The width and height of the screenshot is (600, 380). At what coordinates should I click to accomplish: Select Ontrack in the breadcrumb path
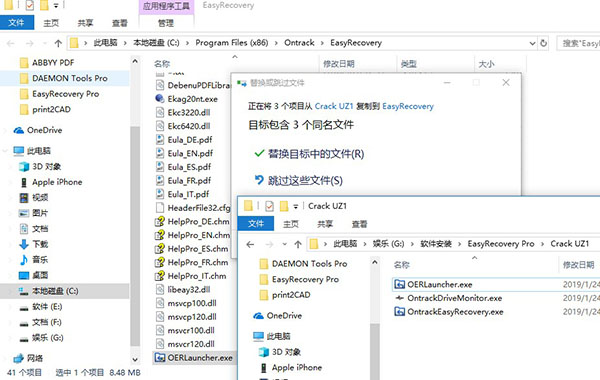(x=299, y=42)
